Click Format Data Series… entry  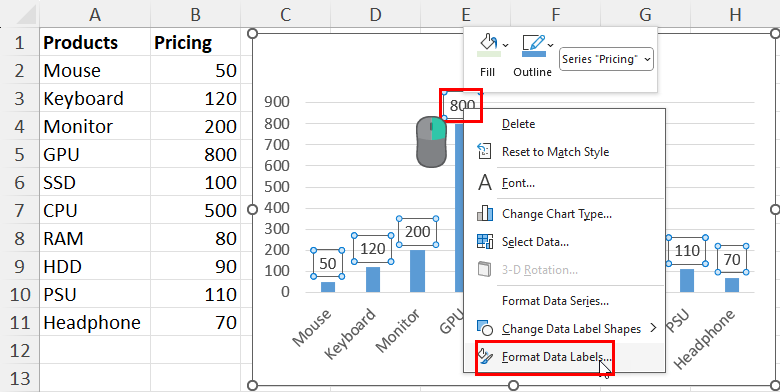click(x=555, y=301)
